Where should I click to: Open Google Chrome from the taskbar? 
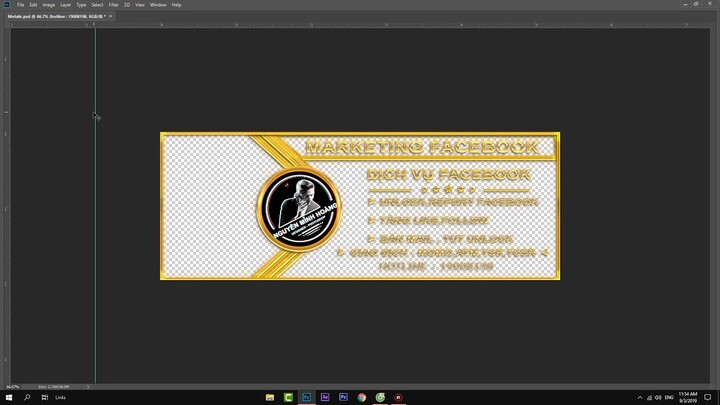(362, 397)
